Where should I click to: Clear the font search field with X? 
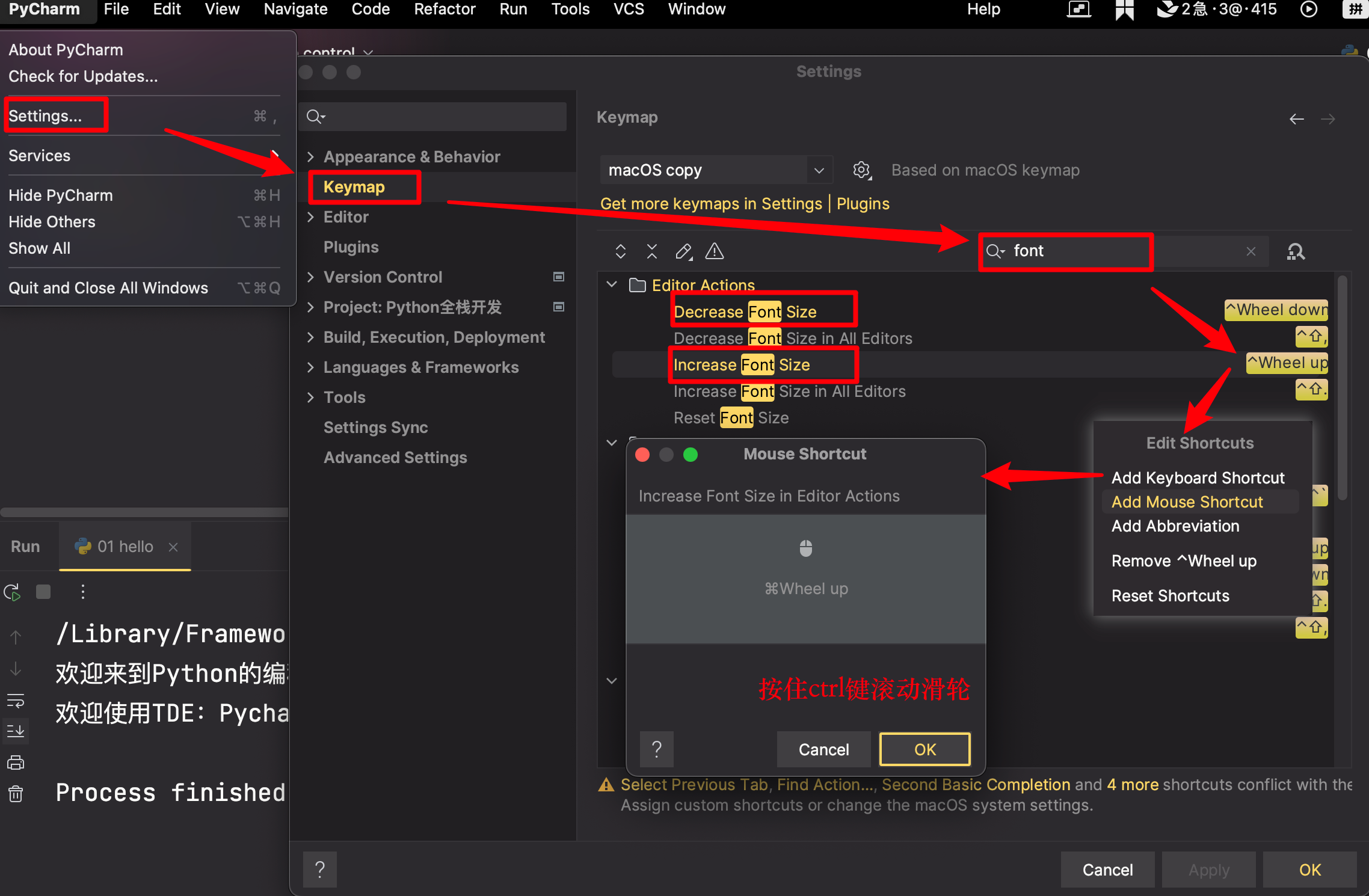[x=1251, y=251]
